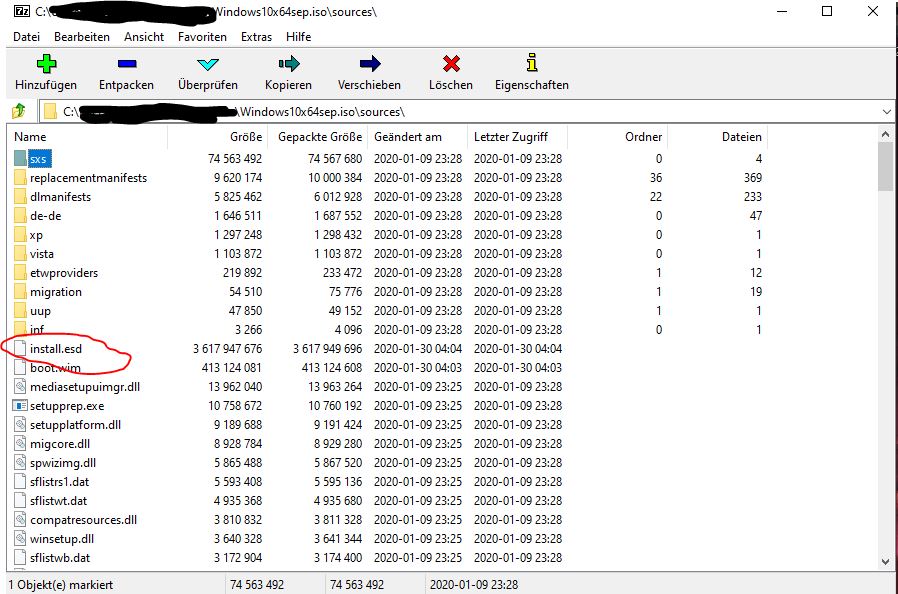
Task: Sort by the Größe column header
Action: click(x=217, y=137)
